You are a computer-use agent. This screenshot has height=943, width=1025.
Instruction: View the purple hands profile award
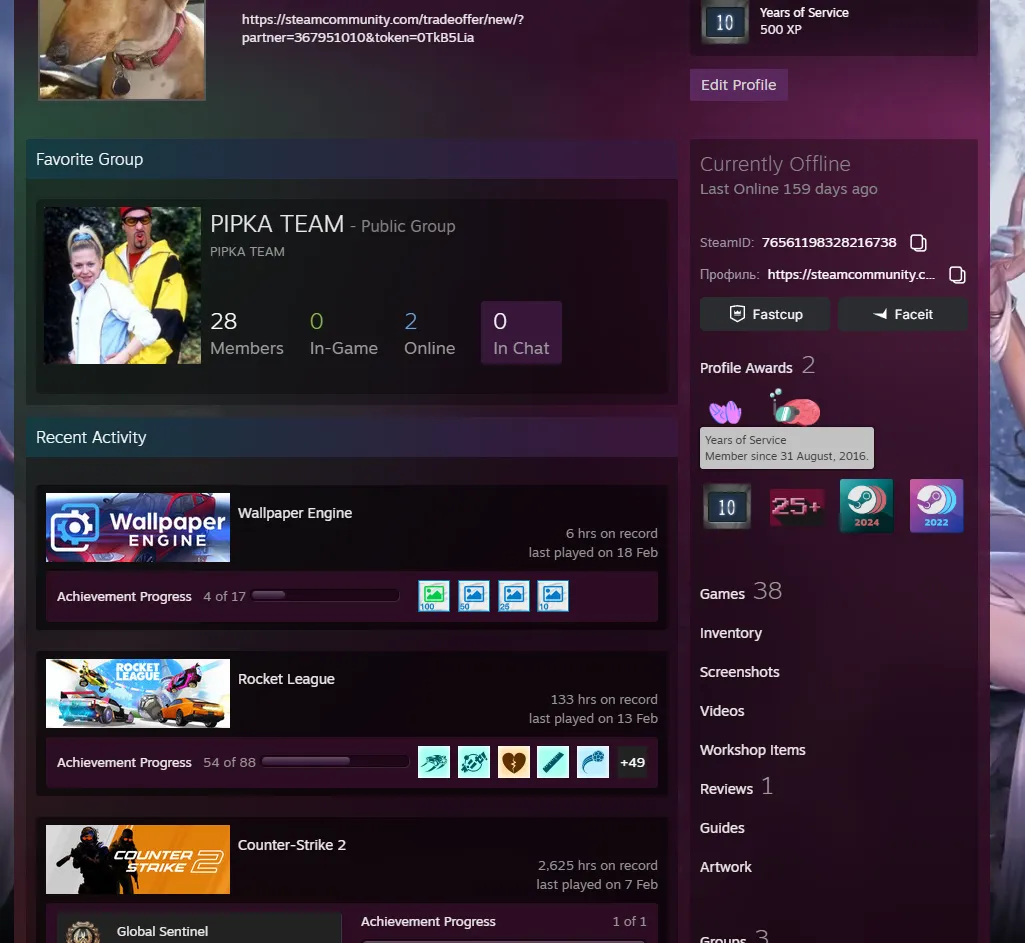(x=726, y=412)
